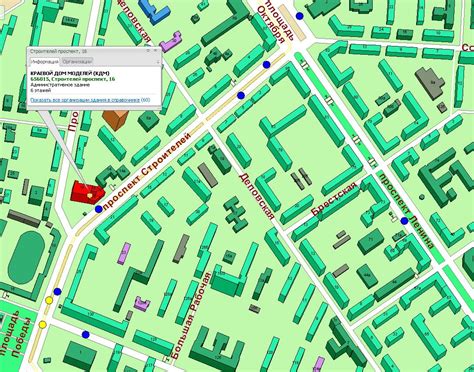Click the Большая Рабочая street label
The image size is (474, 372).
(192, 316)
